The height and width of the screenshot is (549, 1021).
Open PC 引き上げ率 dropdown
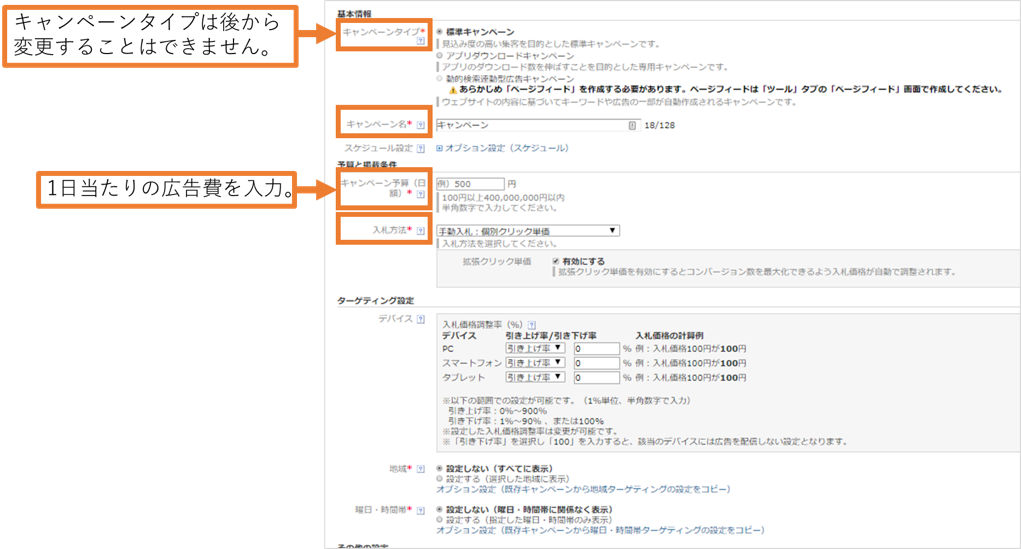(x=535, y=348)
